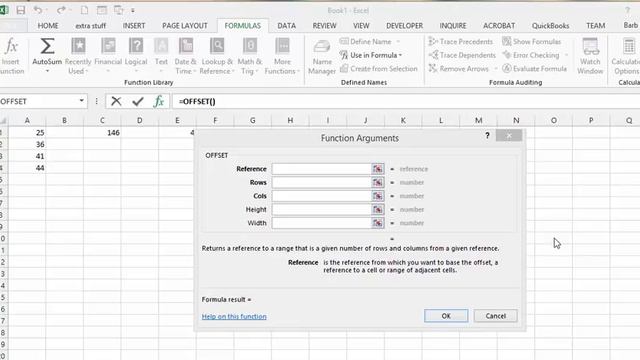The image size is (640, 360).
Task: Open the Name Manager
Action: (x=322, y=57)
